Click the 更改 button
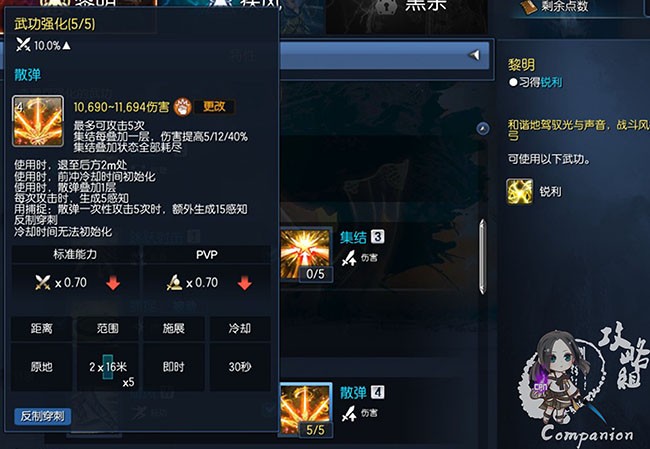 (214, 107)
